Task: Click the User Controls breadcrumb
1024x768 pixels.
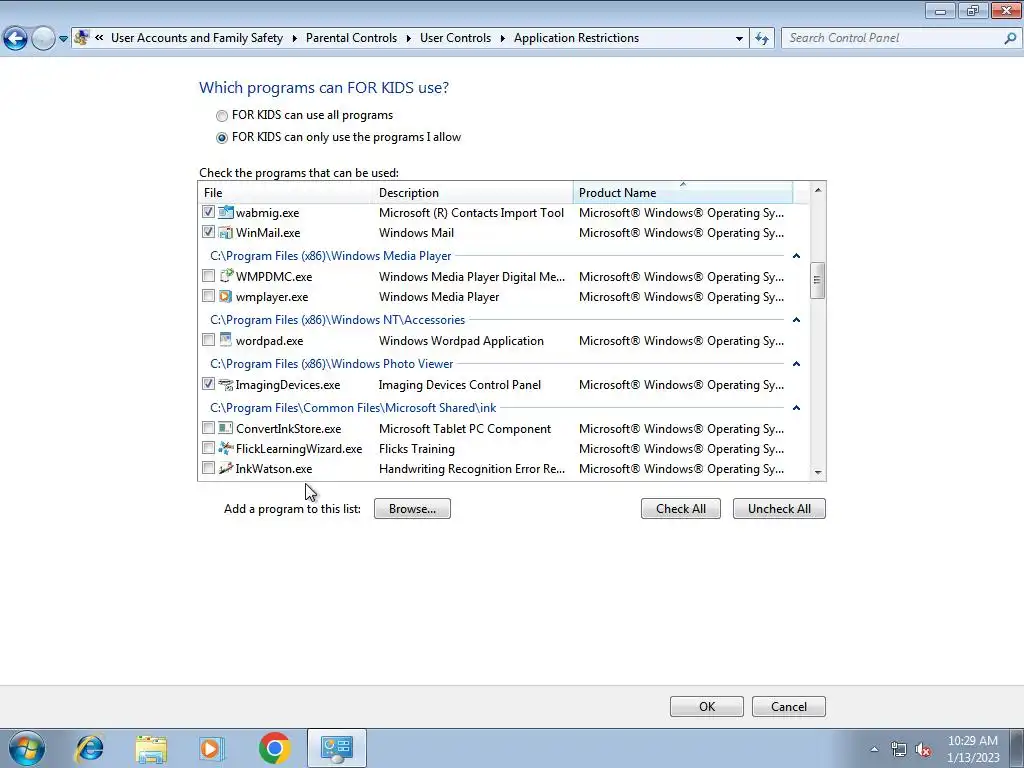Action: 455,38
